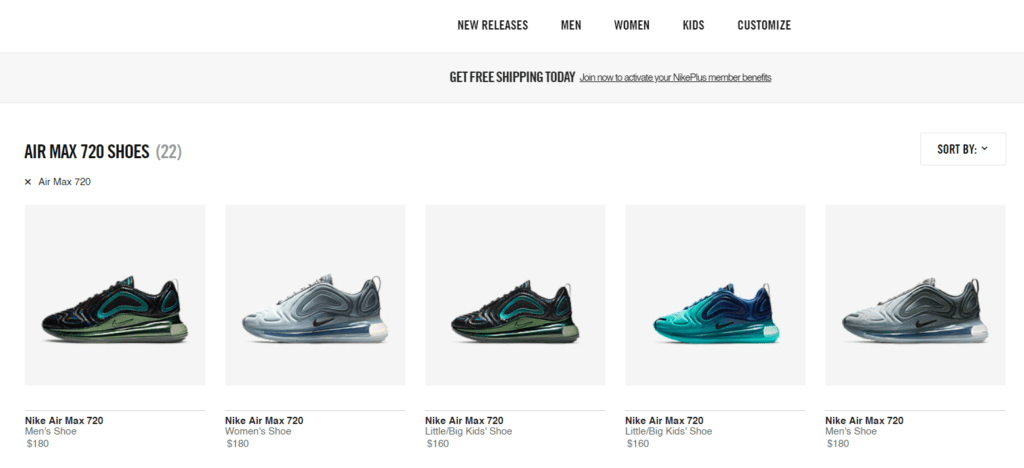Open the dark grey men's shoe thumbnail
Screen dimensions: 1024x468
coord(915,295)
